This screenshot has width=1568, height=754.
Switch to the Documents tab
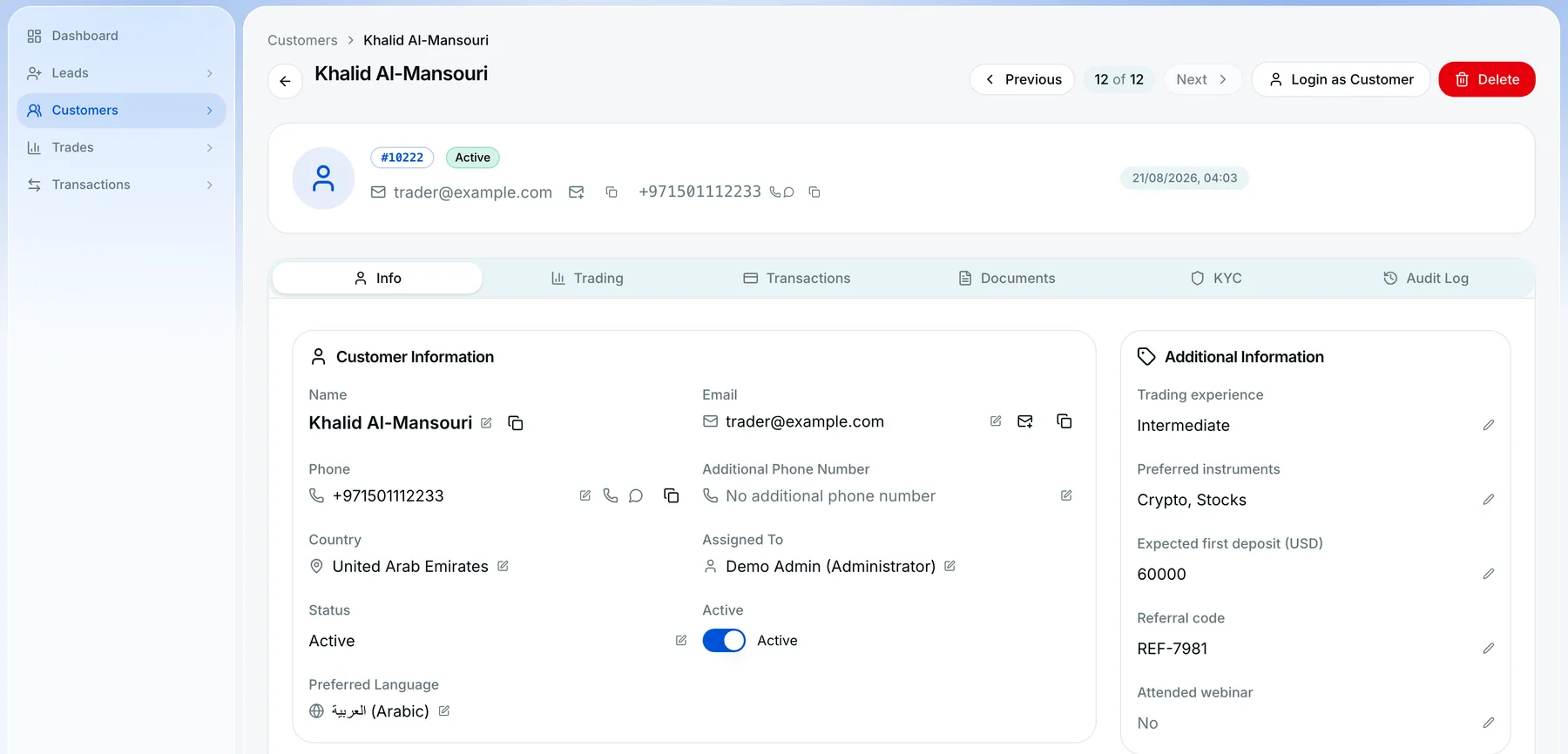1007,279
